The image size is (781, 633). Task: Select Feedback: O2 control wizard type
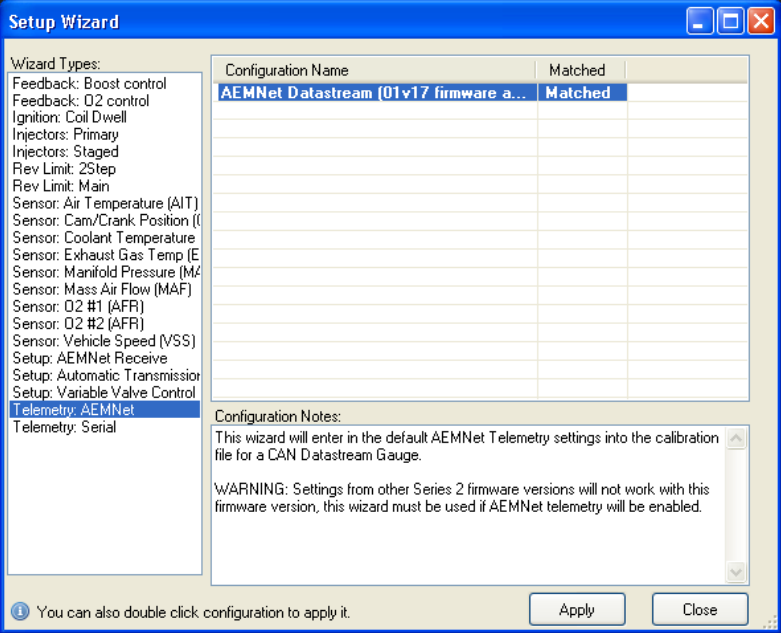click(x=81, y=101)
